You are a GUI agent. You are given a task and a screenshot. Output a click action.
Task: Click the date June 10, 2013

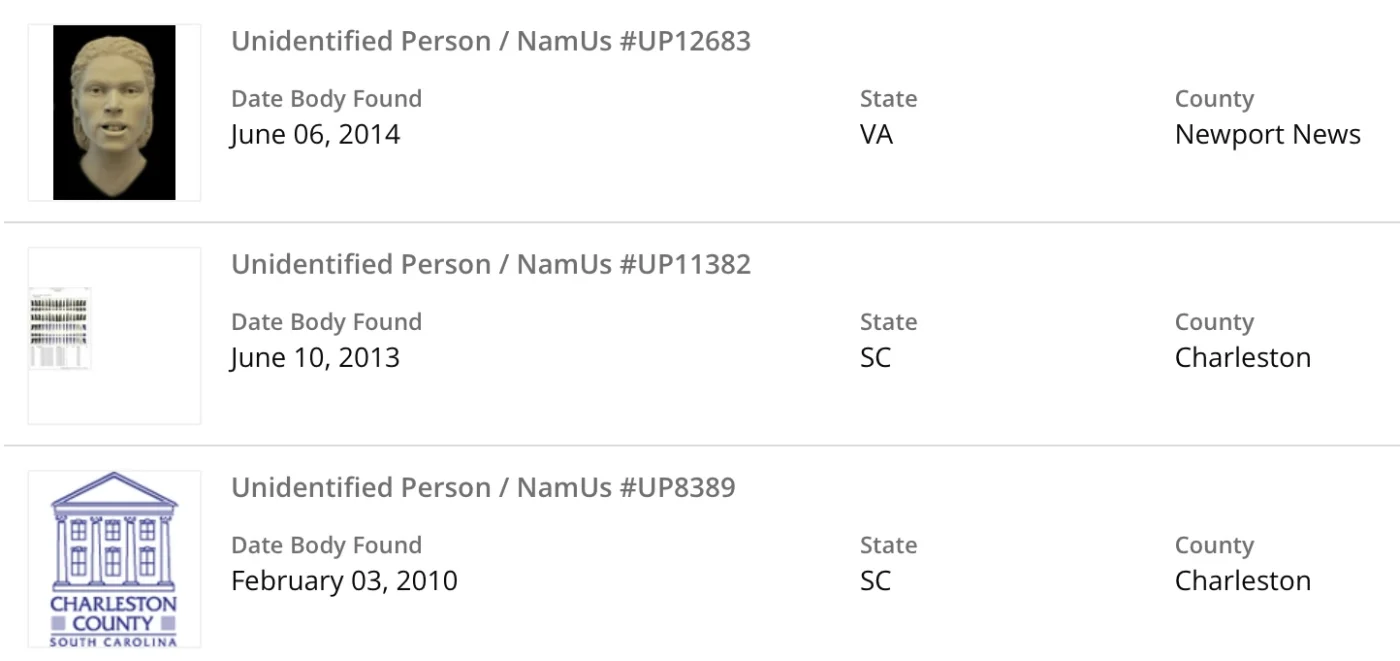(x=315, y=357)
